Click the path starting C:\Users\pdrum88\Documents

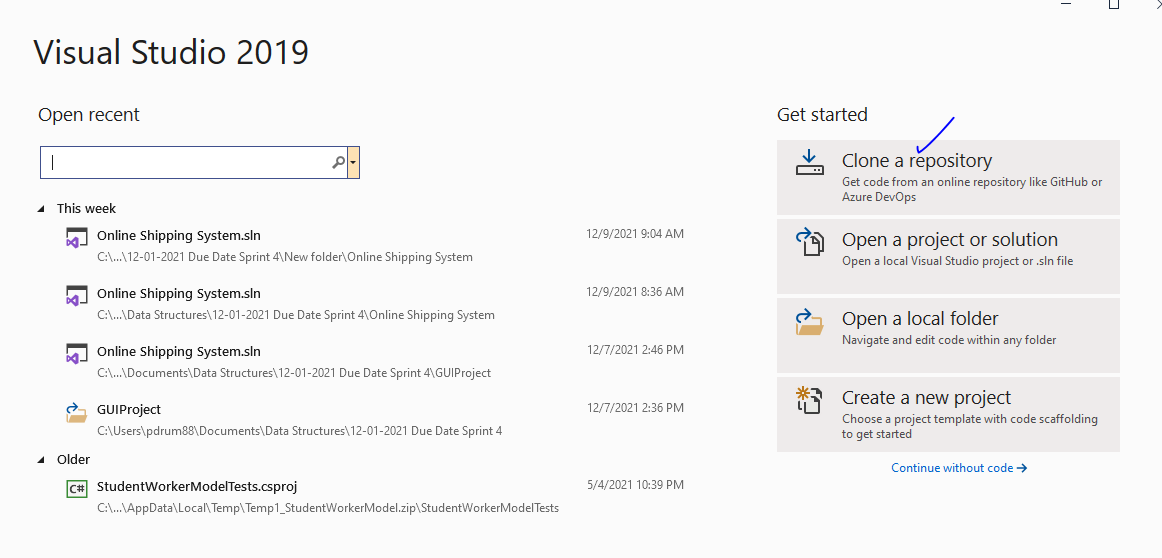(x=299, y=431)
